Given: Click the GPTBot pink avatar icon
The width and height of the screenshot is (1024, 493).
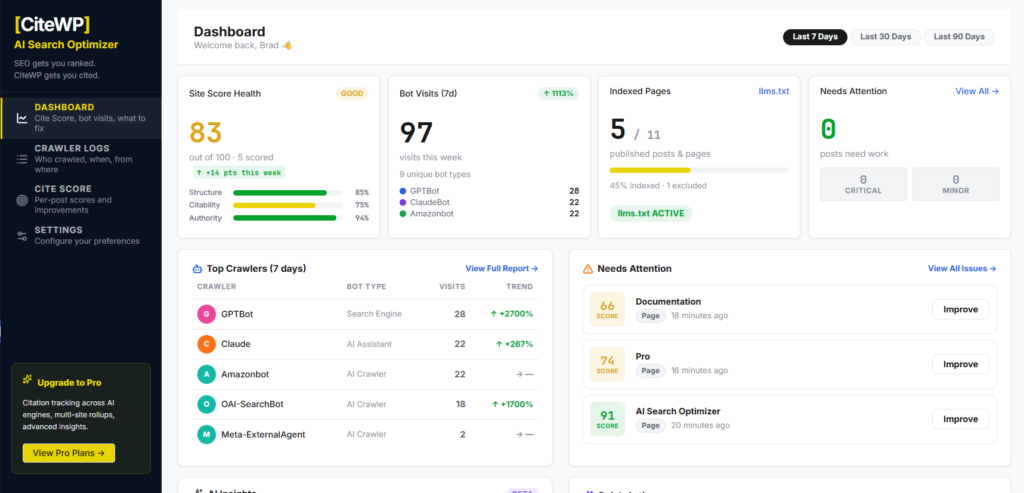Looking at the screenshot, I should pyautogui.click(x=206, y=314).
